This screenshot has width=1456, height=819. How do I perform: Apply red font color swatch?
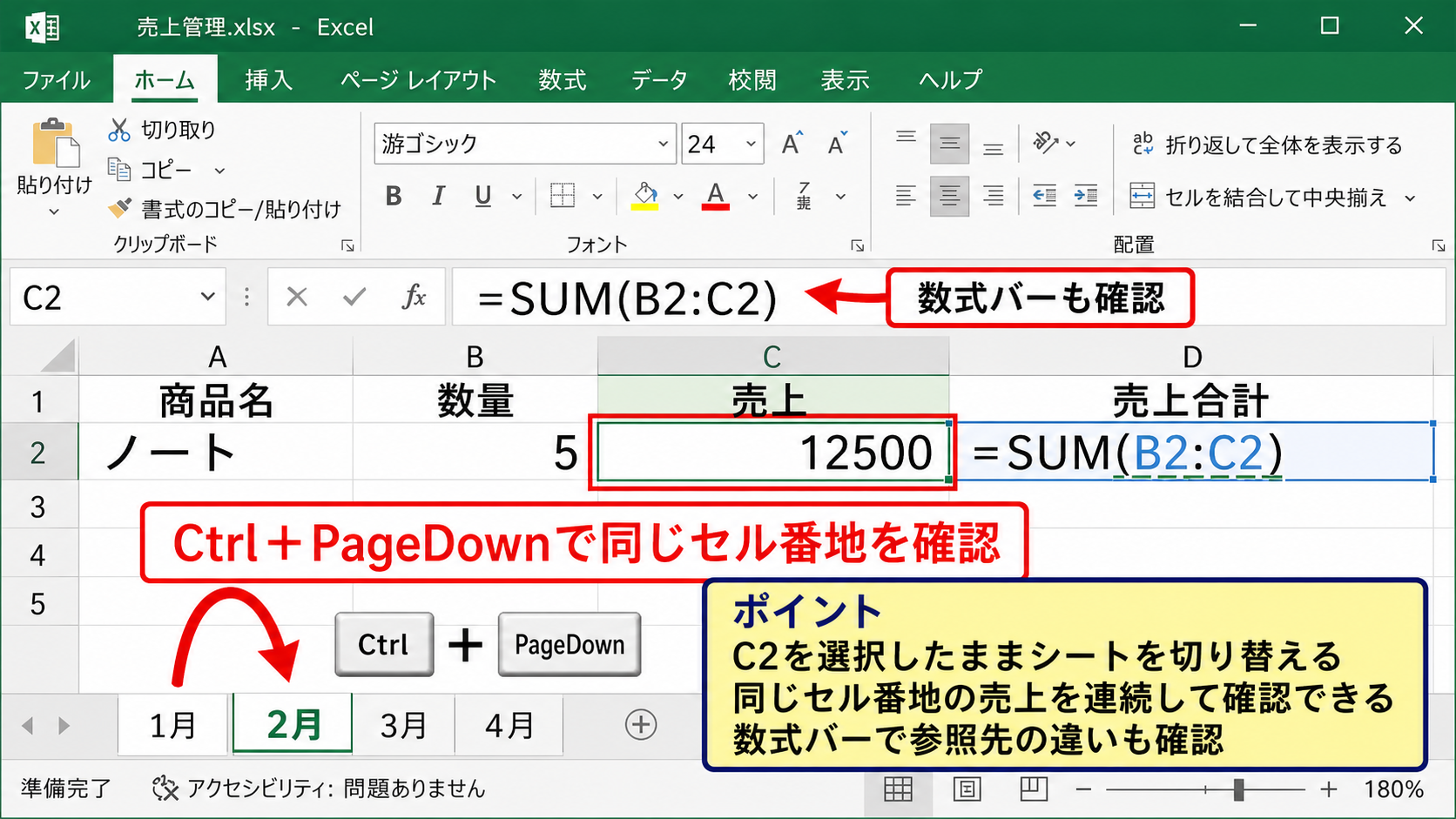click(716, 196)
